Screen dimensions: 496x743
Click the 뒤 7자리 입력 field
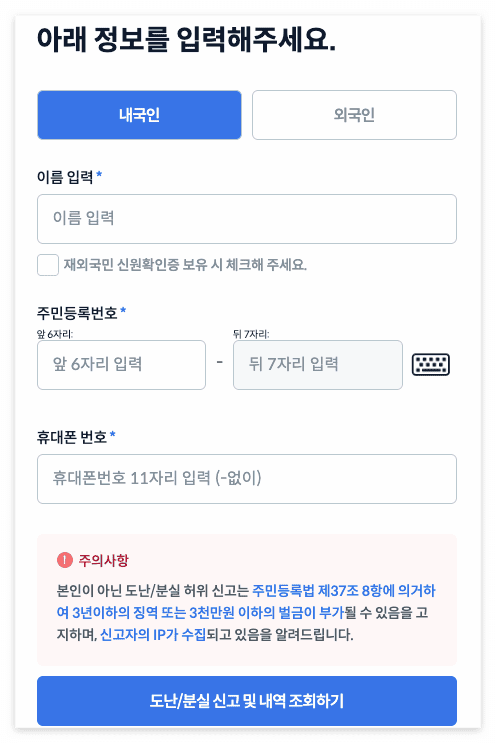pos(318,365)
